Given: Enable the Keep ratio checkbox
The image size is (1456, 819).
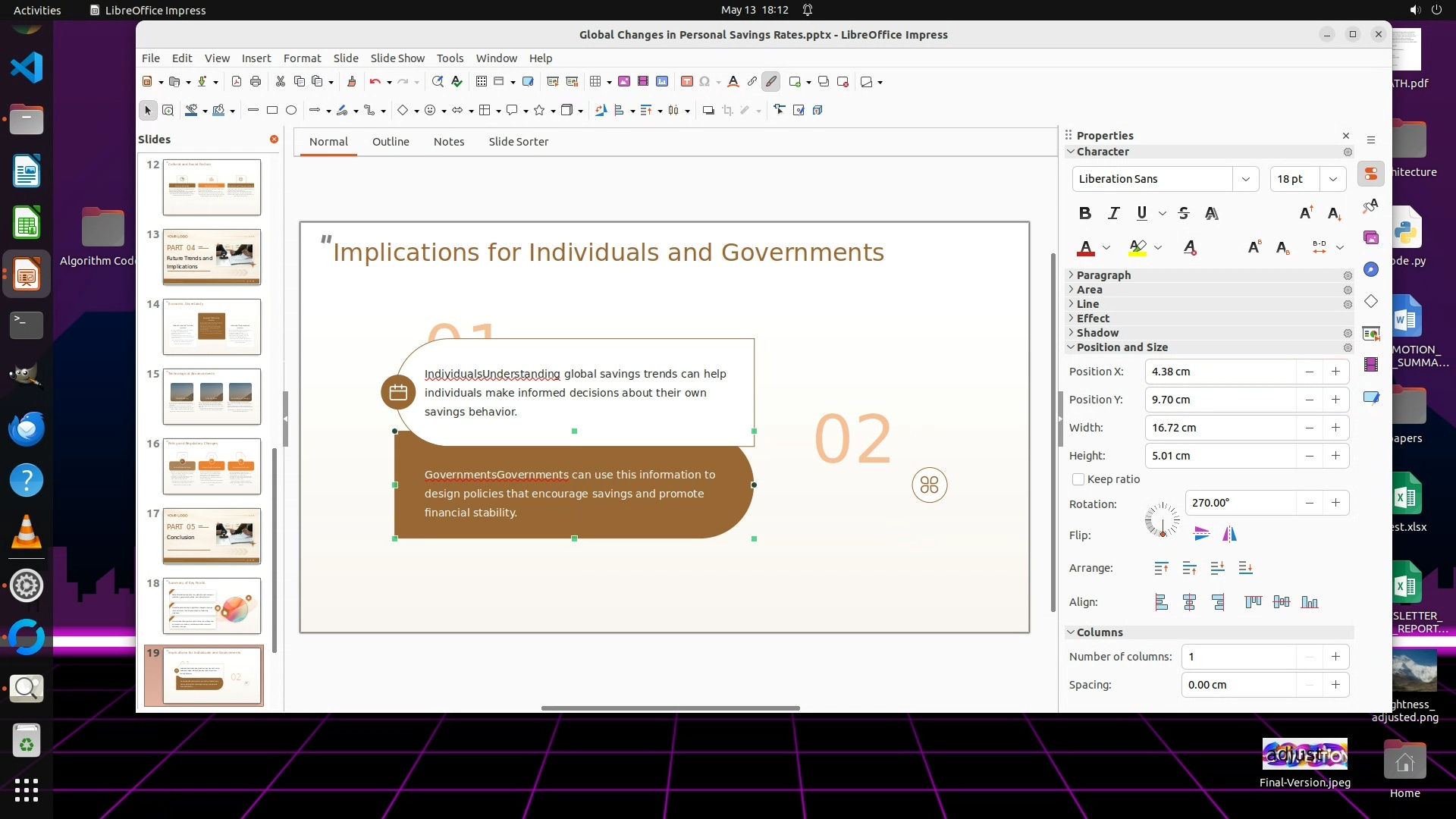Looking at the screenshot, I should pyautogui.click(x=1078, y=479).
